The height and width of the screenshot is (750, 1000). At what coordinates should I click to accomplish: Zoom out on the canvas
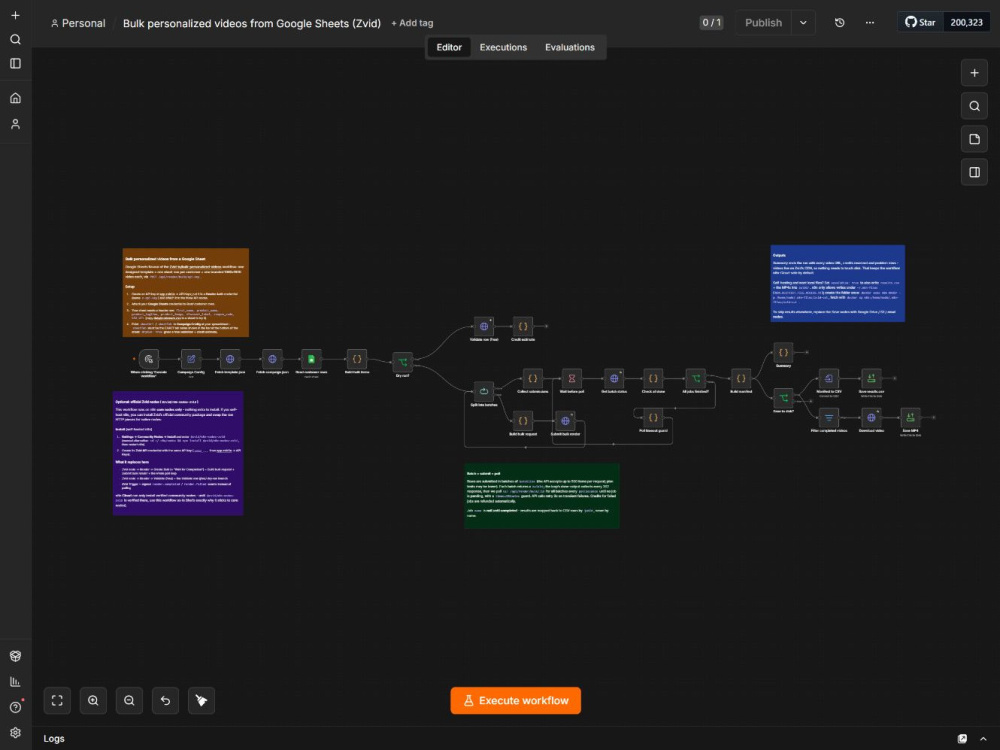129,700
